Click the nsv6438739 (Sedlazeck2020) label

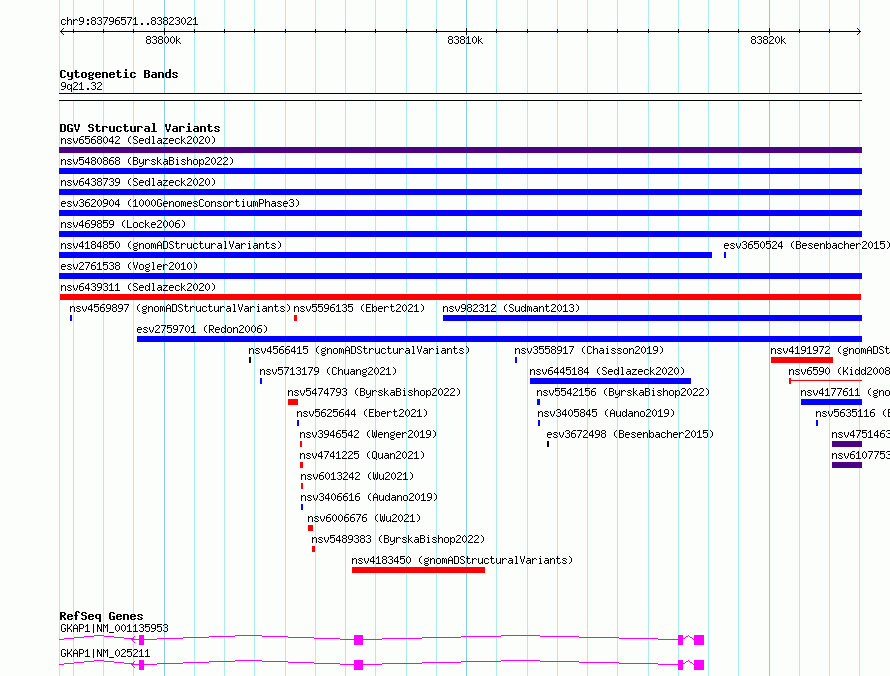138,182
